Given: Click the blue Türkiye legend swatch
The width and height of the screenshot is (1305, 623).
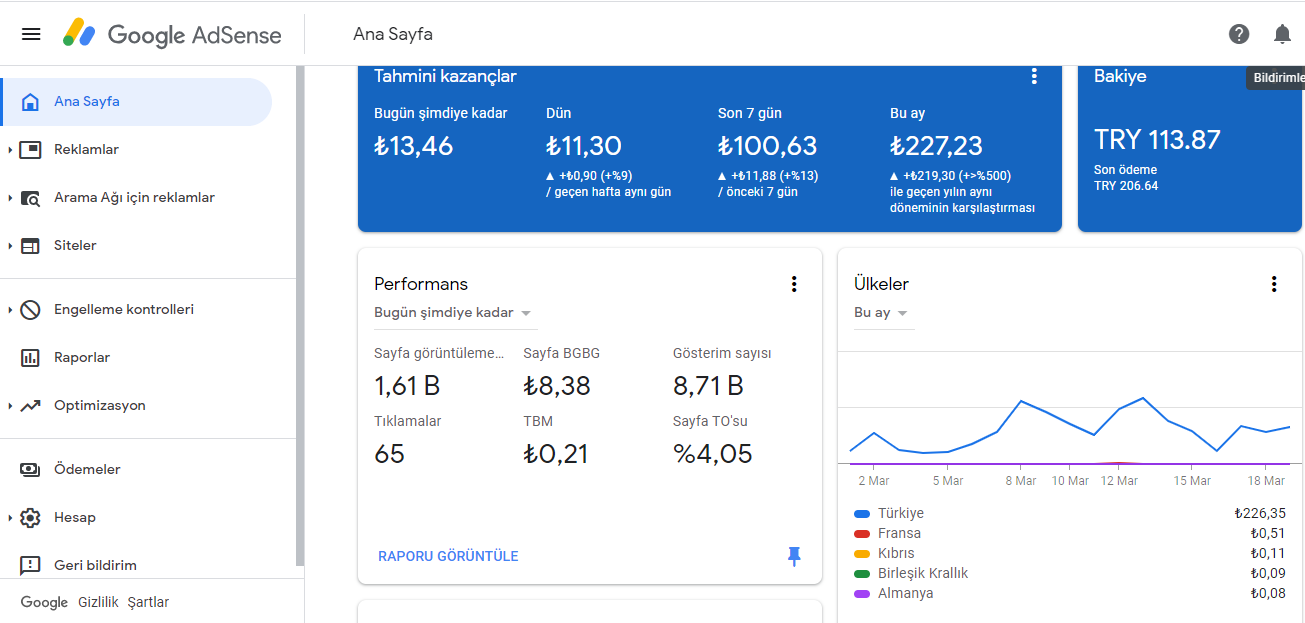Looking at the screenshot, I should click(x=862, y=513).
